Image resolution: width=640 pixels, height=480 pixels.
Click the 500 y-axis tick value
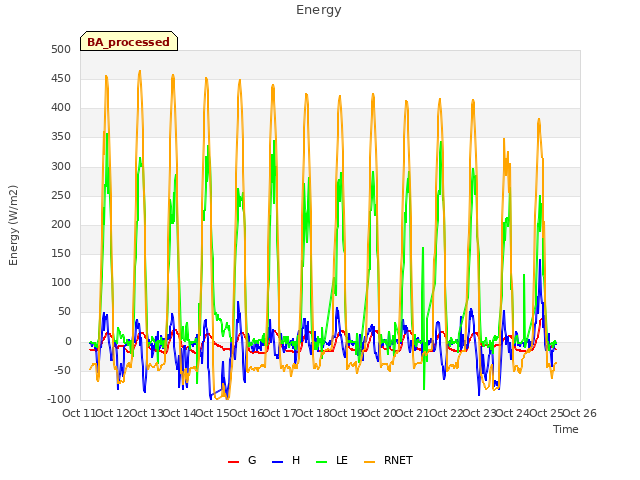point(61,49)
